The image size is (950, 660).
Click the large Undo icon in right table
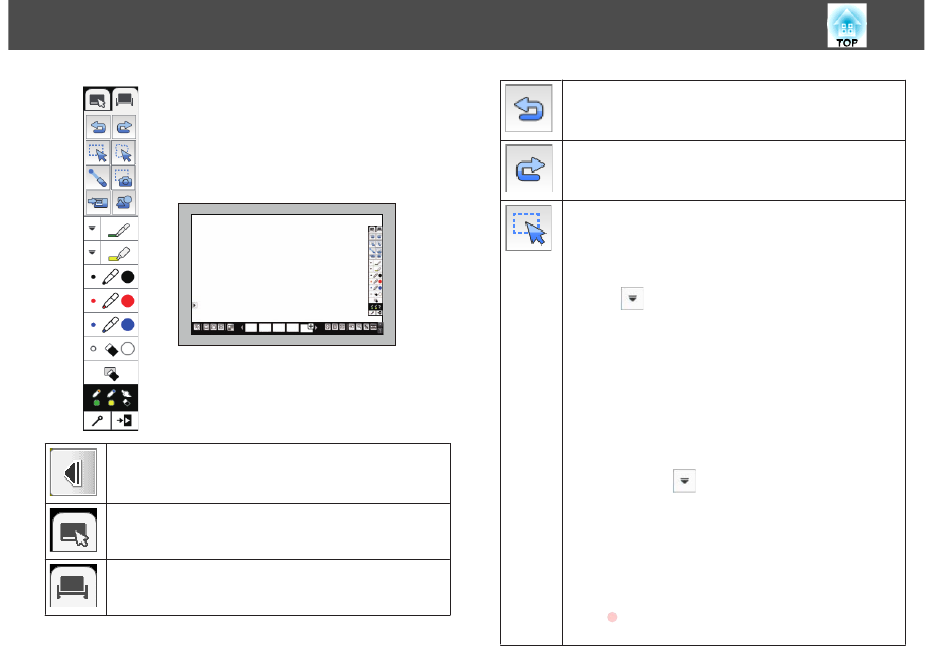[x=529, y=109]
